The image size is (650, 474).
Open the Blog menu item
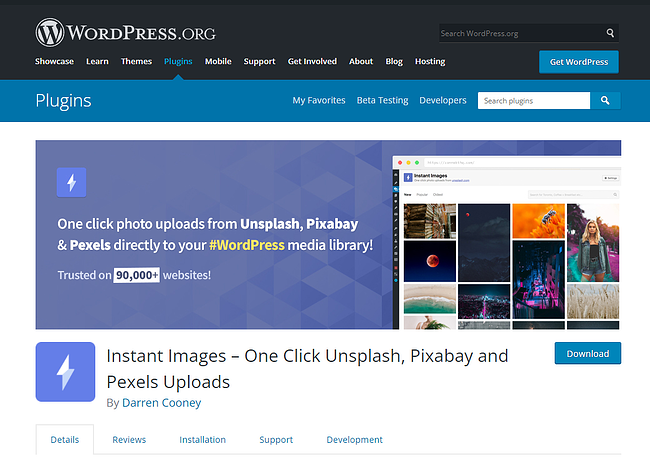[x=394, y=61]
